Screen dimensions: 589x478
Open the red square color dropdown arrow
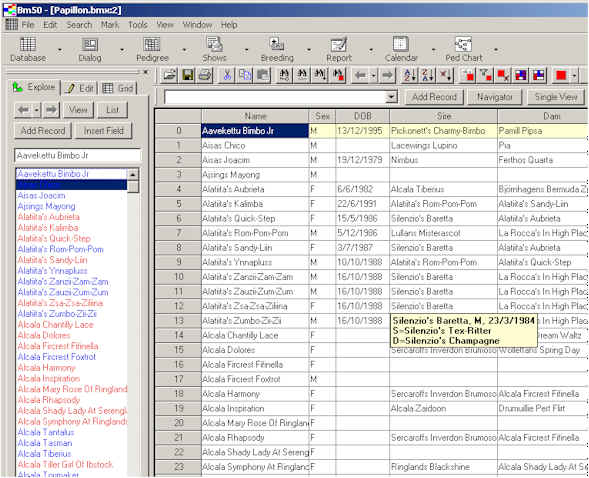574,75
